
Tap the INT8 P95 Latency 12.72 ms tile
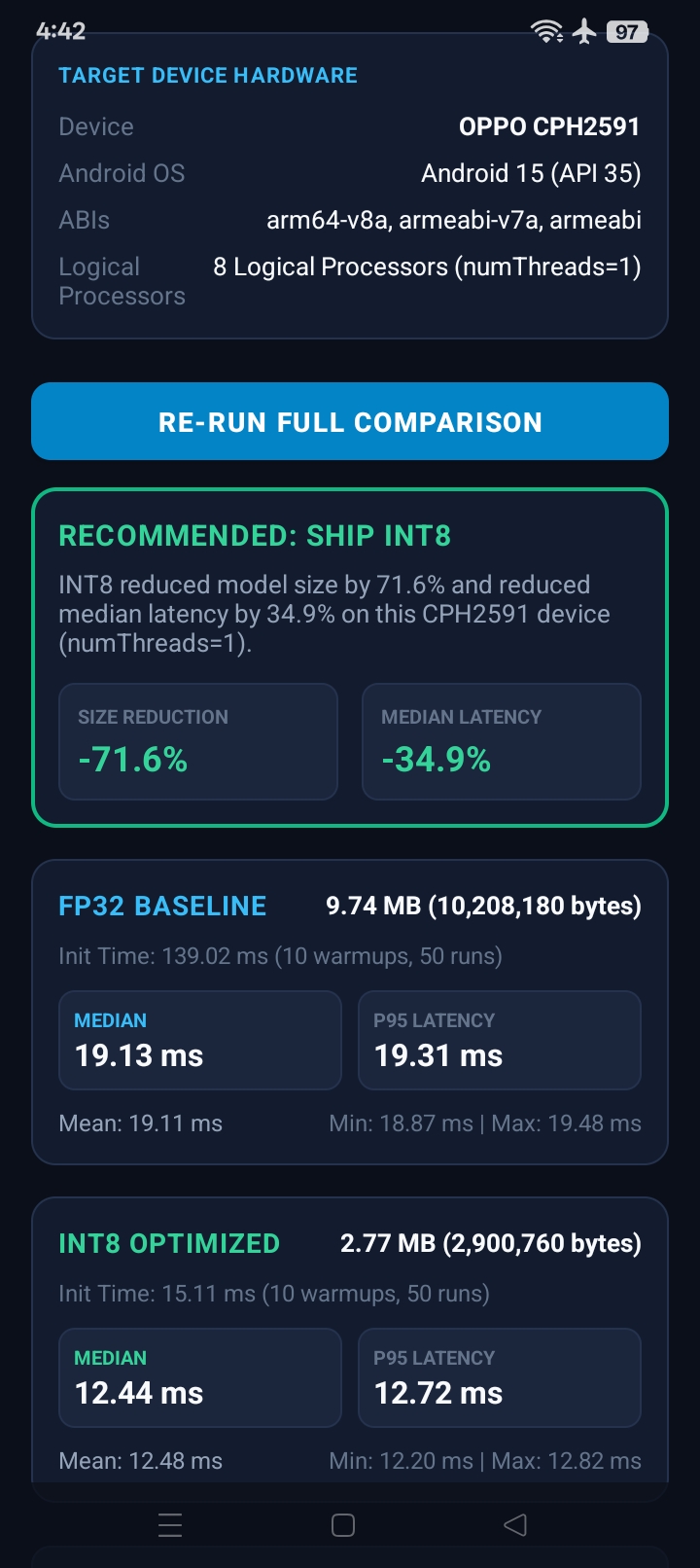coord(500,1378)
